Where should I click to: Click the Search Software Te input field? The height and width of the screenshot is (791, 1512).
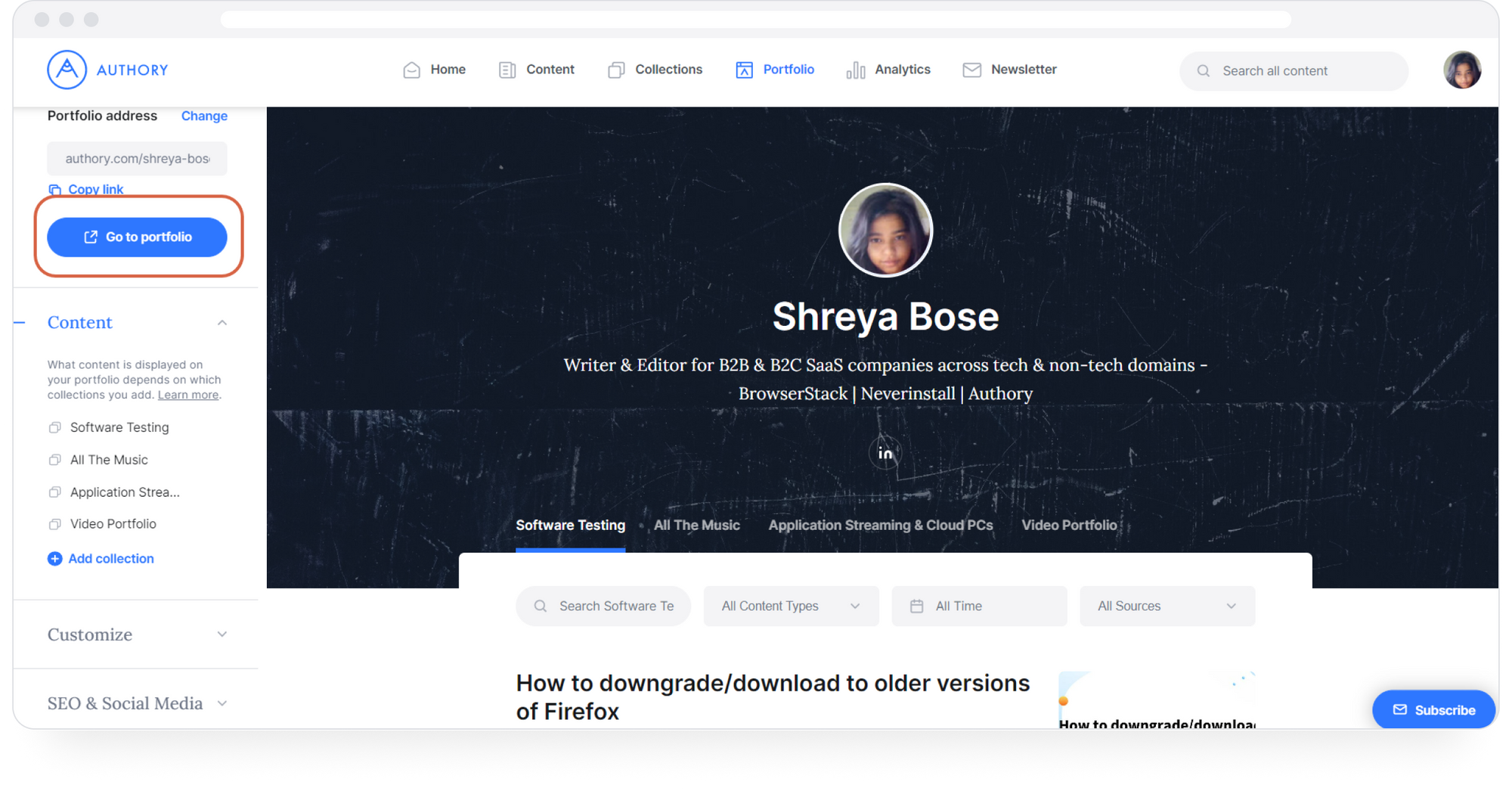[603, 606]
